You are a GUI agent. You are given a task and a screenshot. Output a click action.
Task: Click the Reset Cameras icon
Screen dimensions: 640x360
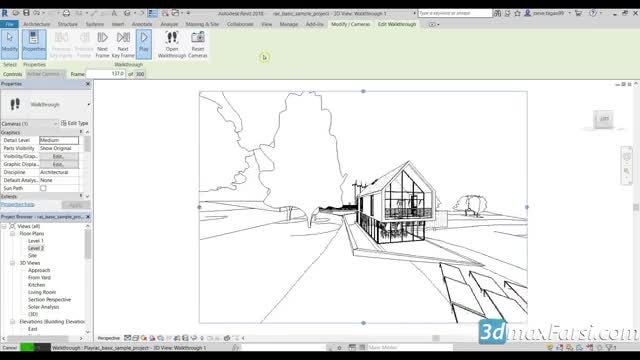click(198, 44)
